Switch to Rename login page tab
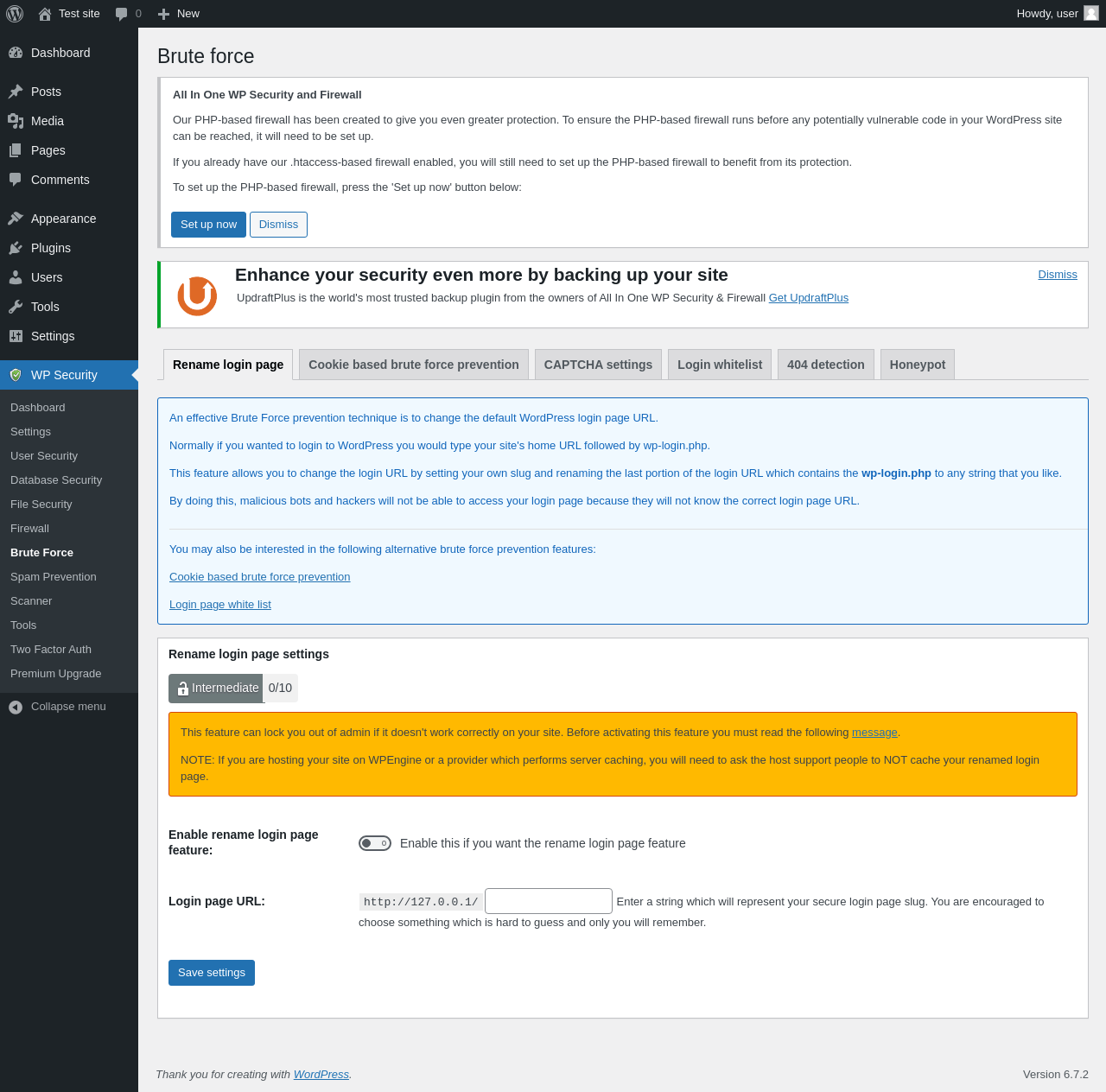The width and height of the screenshot is (1106, 1092). coord(228,365)
